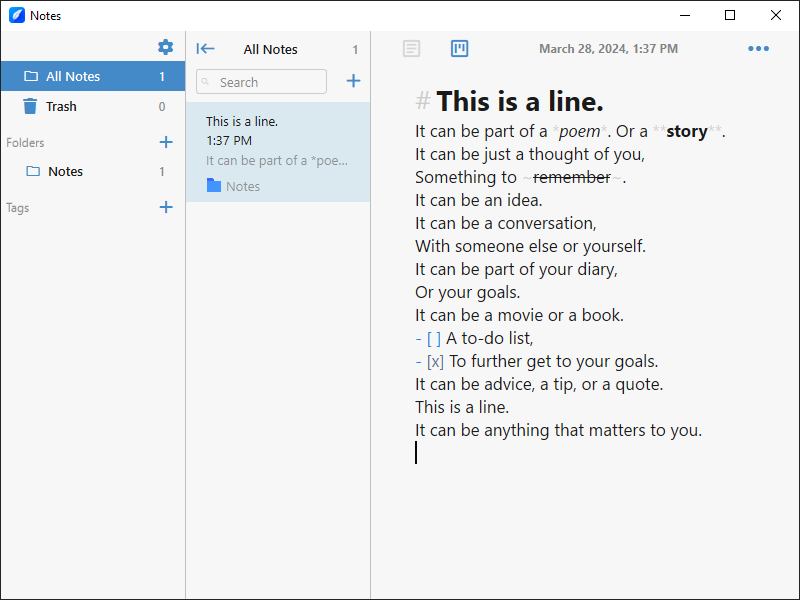Click the Notes folder label in note card
This screenshot has height=600, width=800.
(x=242, y=186)
